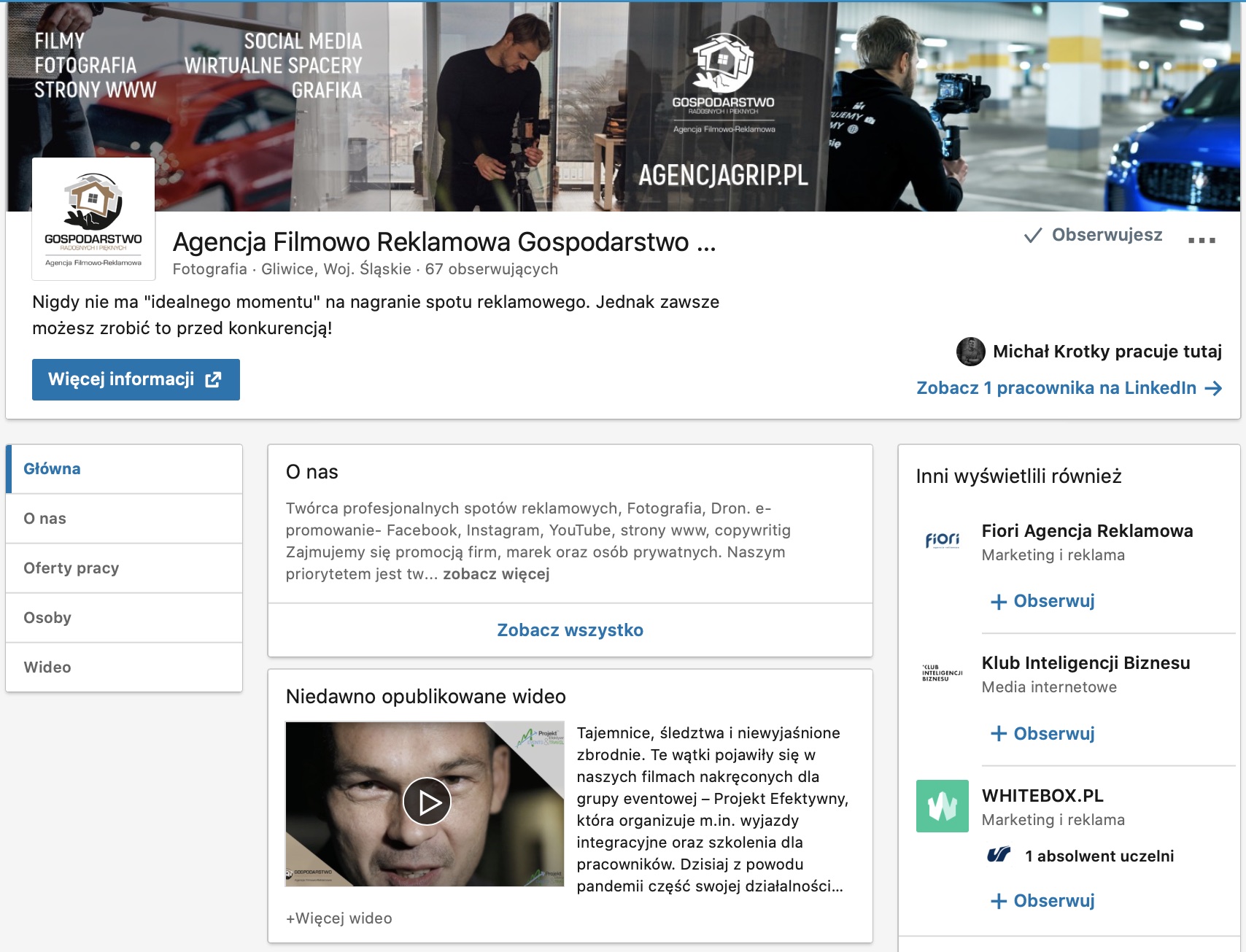Follow Klub Inteligencji Biznesu with Obserwuj
The image size is (1246, 952).
pos(1043,734)
